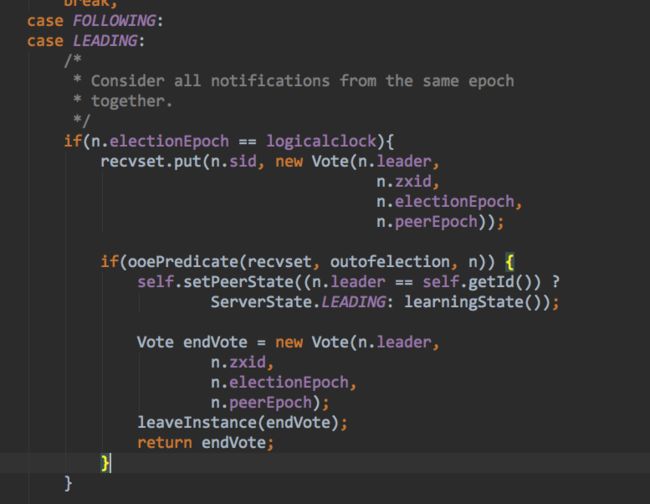The height and width of the screenshot is (504, 650).
Task: Click 'n.peerEpoch));' ending the recvset.put call
Action: [x=440, y=222]
